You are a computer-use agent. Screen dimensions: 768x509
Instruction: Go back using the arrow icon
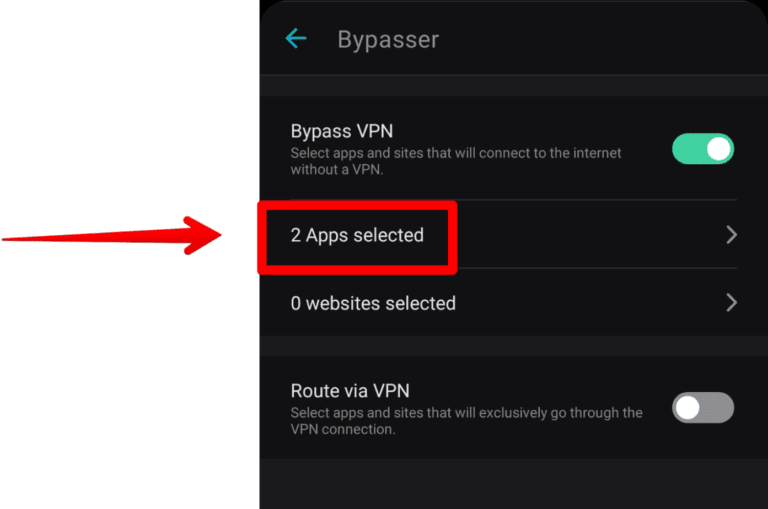[x=295, y=39]
